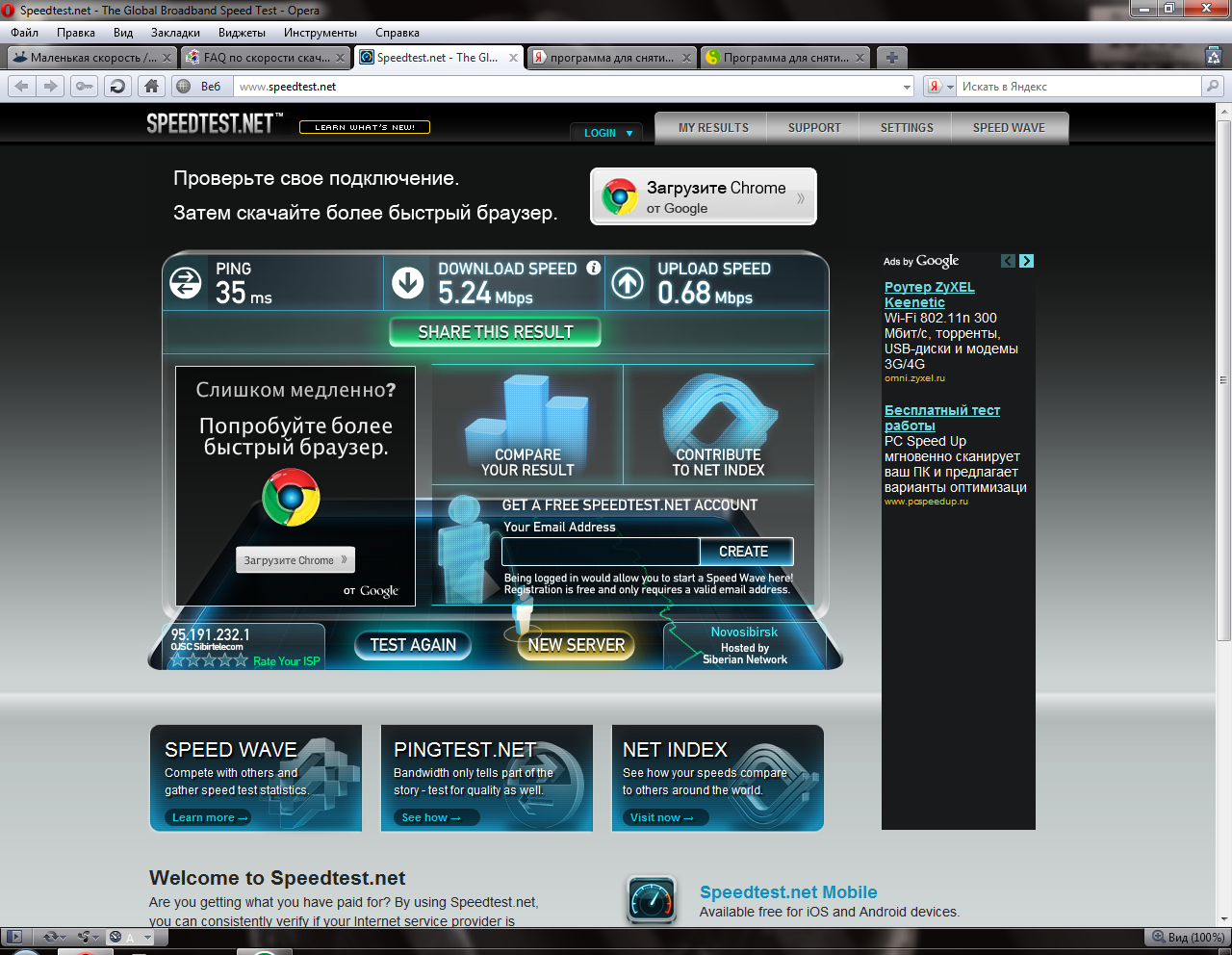Screen dimensions: 1232x955
Task: Show next Google ad arrow
Action: click(x=1027, y=261)
